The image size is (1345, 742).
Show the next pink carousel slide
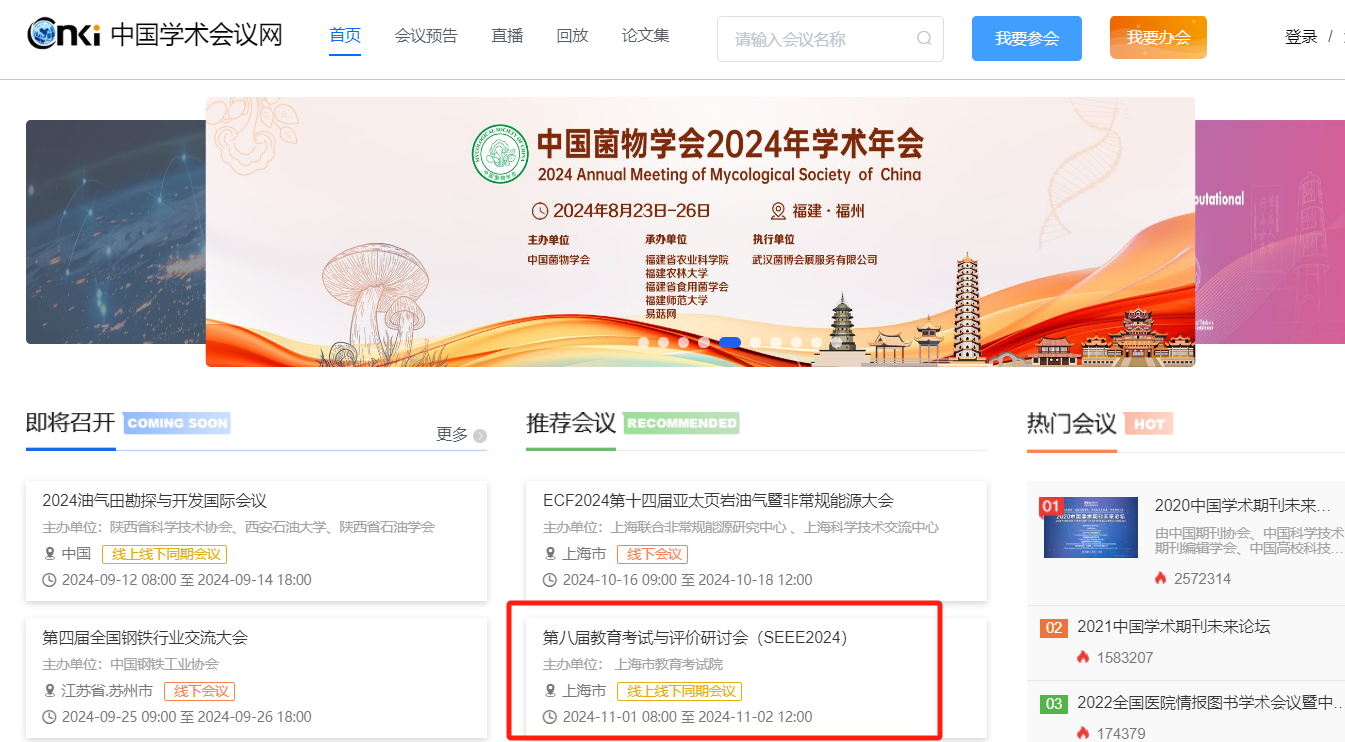tap(1270, 232)
